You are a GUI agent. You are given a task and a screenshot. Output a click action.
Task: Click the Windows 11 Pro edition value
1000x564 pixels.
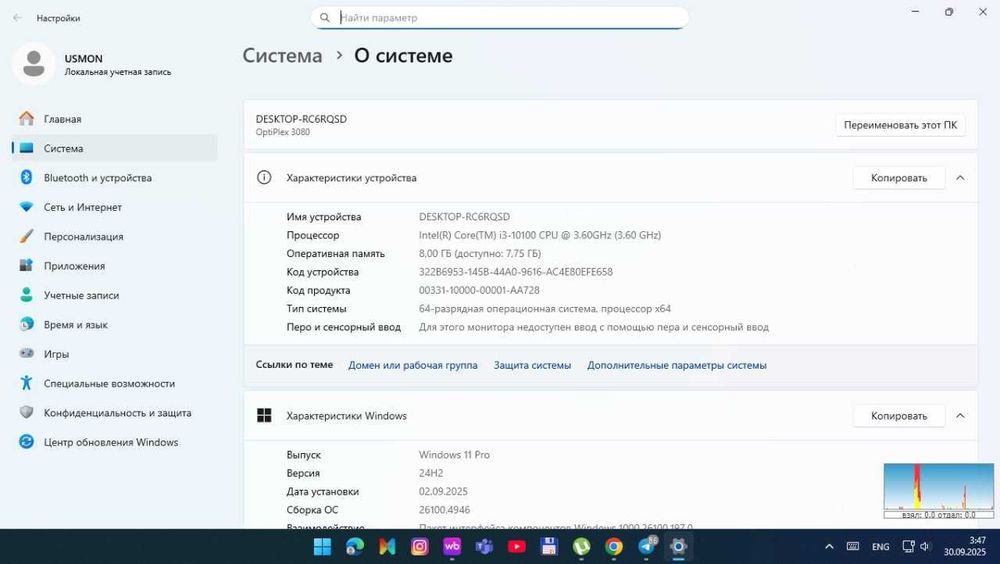(454, 454)
